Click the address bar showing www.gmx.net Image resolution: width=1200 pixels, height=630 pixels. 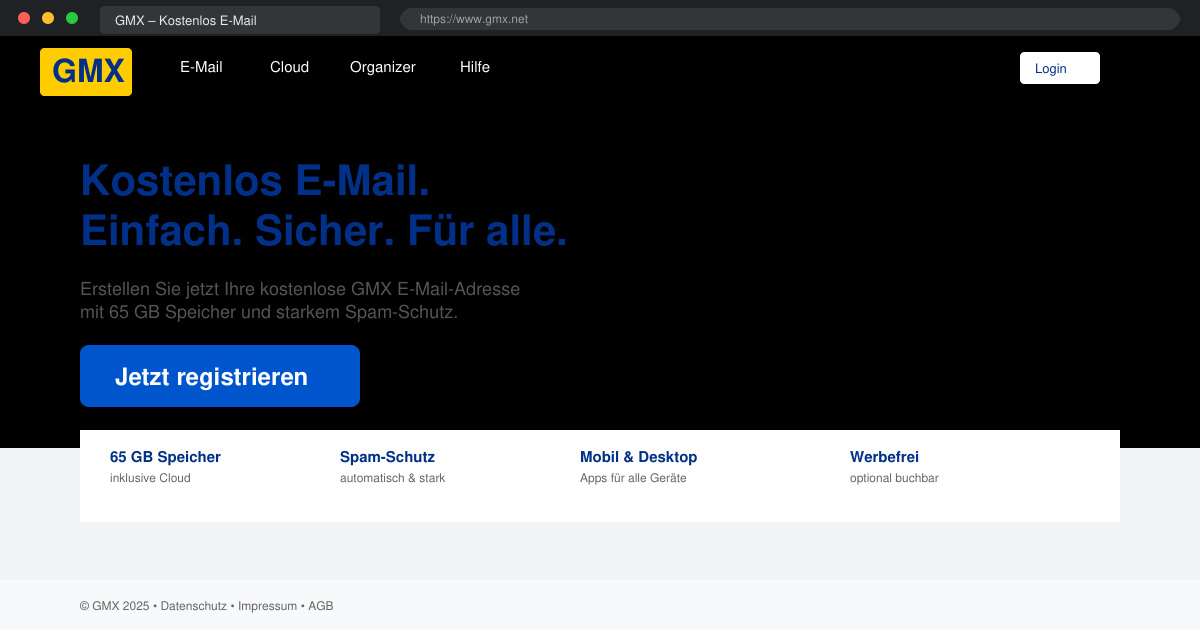click(x=790, y=19)
